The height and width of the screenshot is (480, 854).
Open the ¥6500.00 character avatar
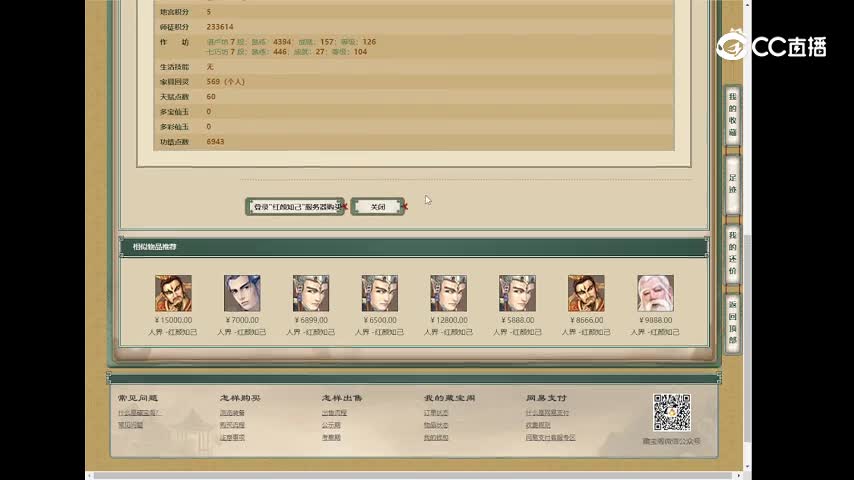point(380,293)
